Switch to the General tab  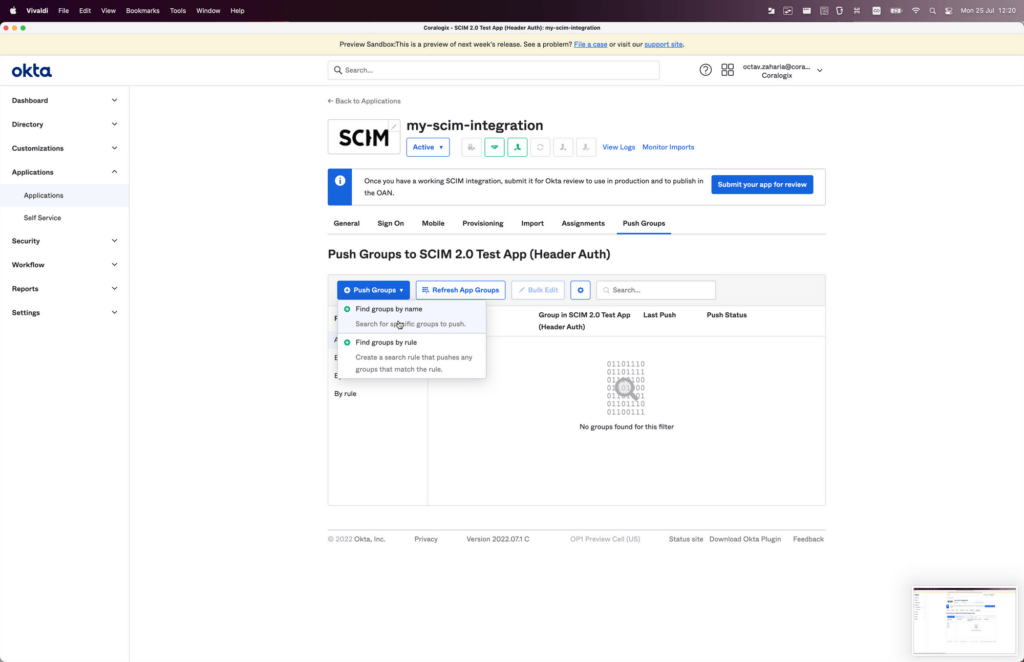coord(346,223)
